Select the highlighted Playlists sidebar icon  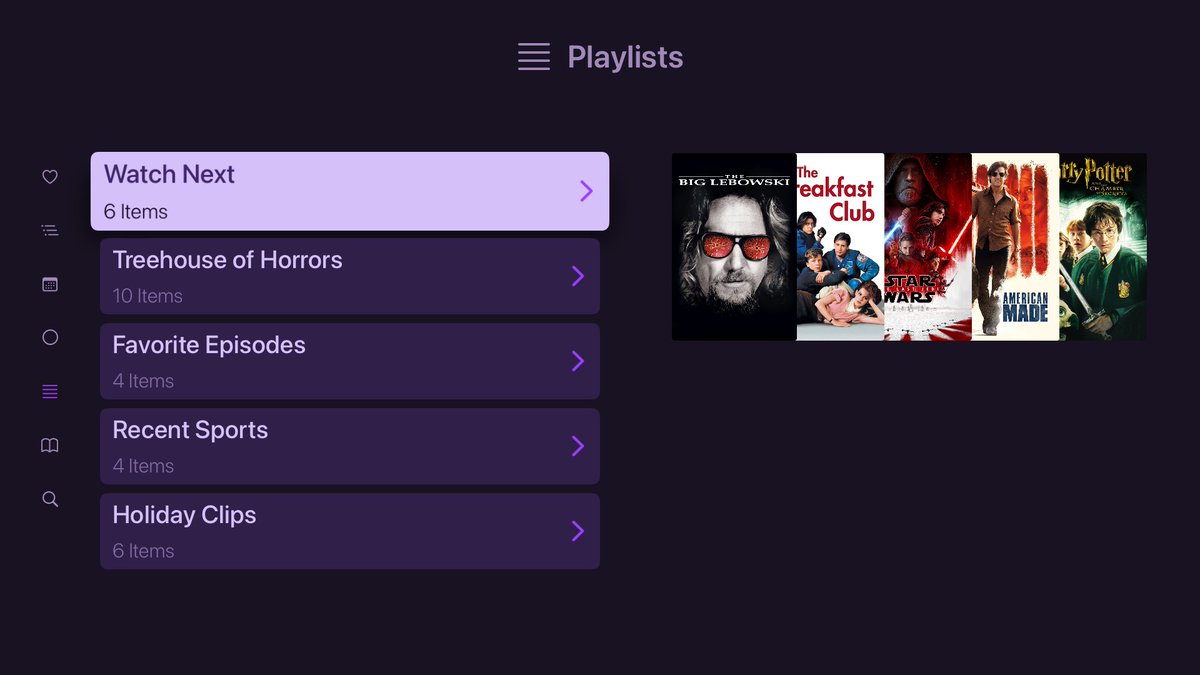50,391
